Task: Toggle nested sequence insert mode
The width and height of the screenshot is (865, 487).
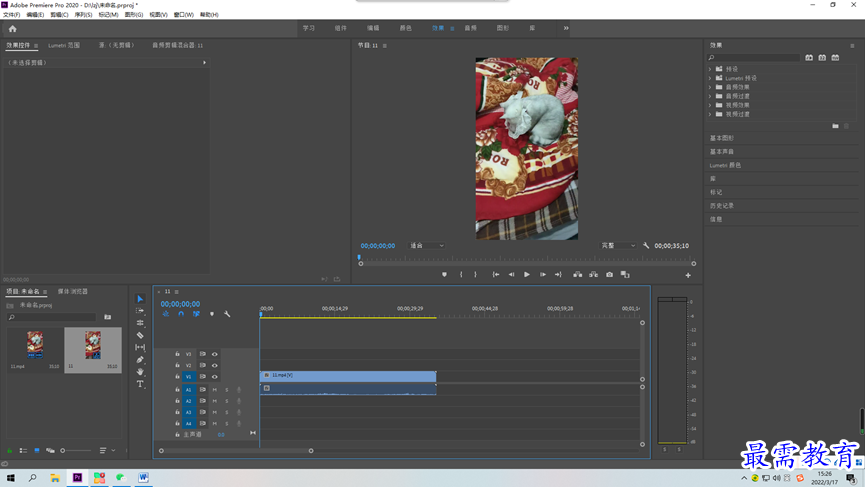Action: click(x=165, y=314)
